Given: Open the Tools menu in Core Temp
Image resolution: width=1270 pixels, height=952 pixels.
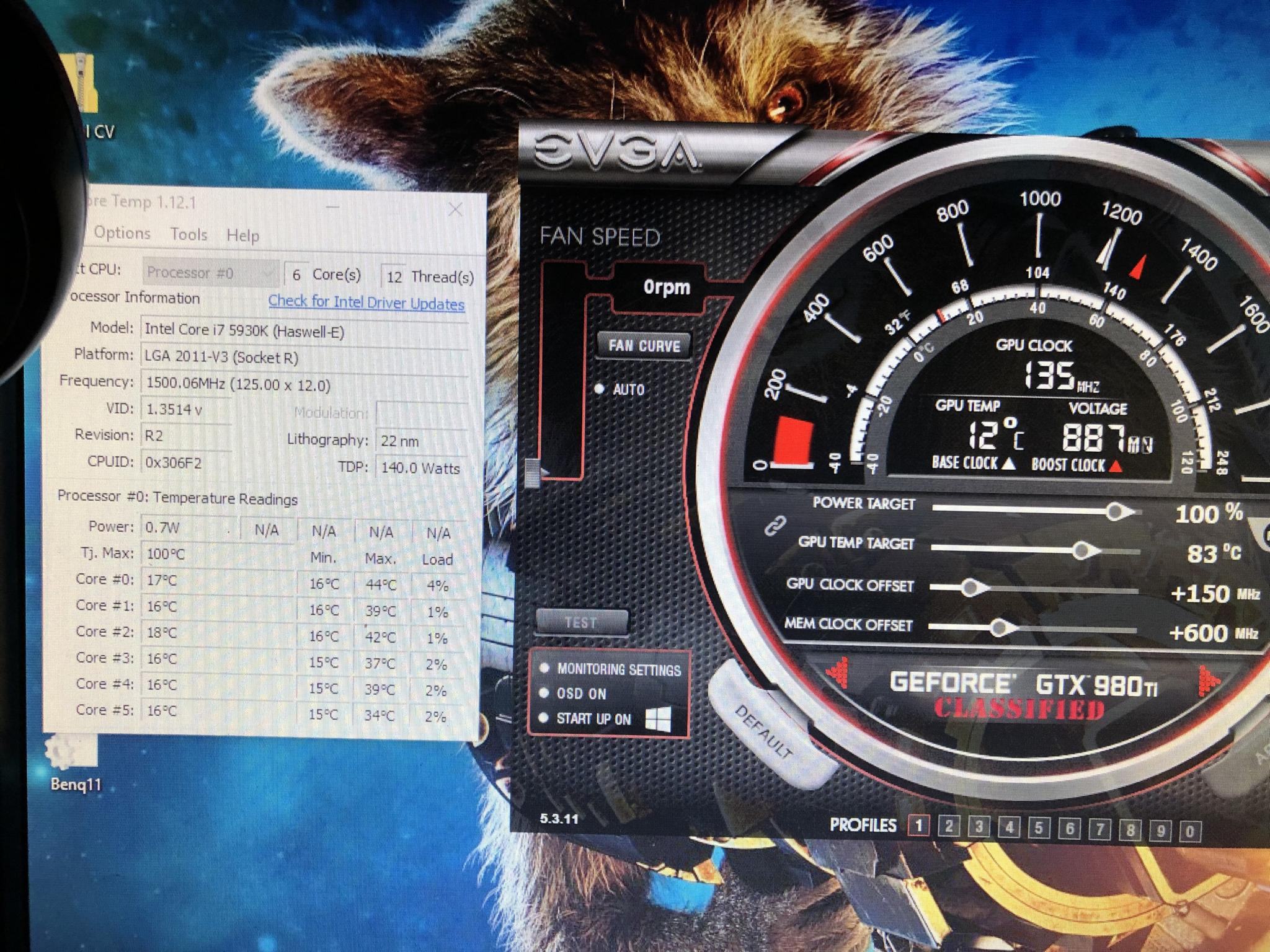Looking at the screenshot, I should (189, 234).
